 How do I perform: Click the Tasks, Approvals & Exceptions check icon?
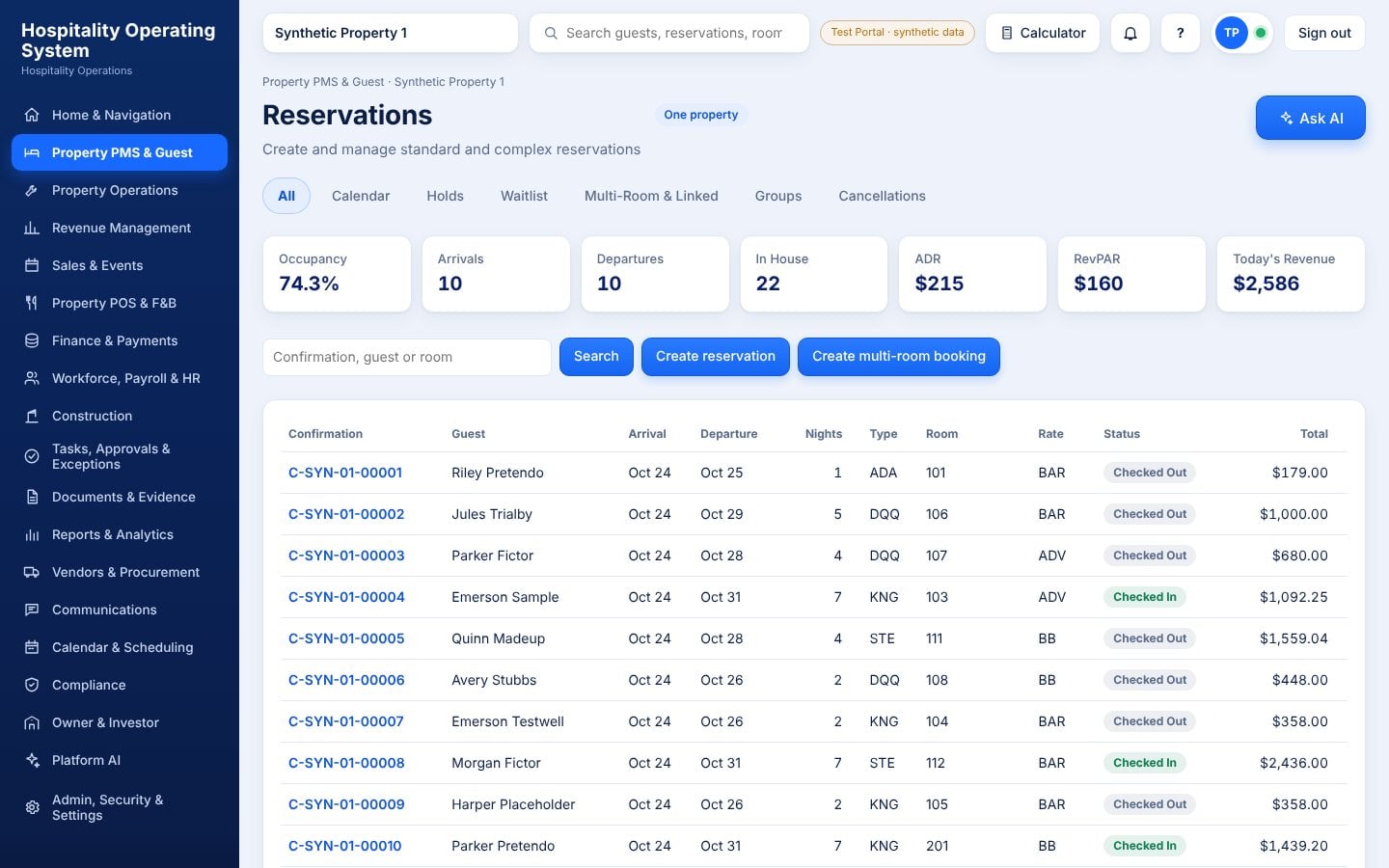32,456
